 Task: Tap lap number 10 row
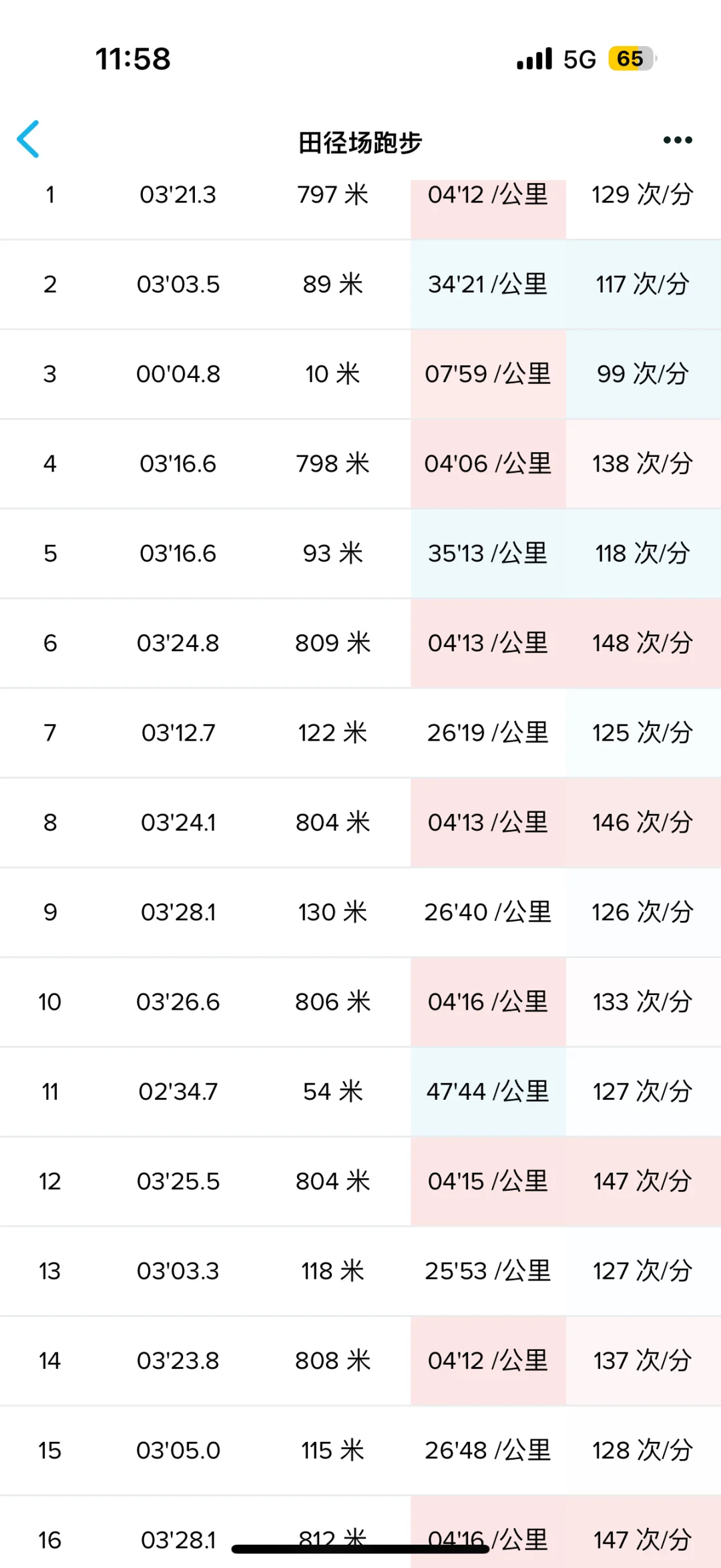(50, 1002)
